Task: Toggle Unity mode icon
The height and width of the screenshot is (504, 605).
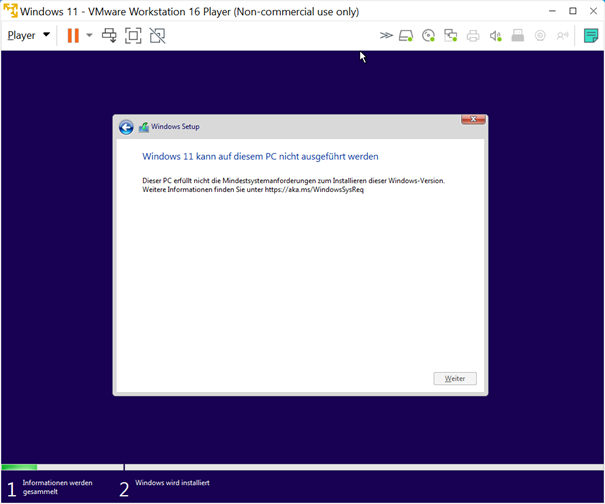Action: 157,36
